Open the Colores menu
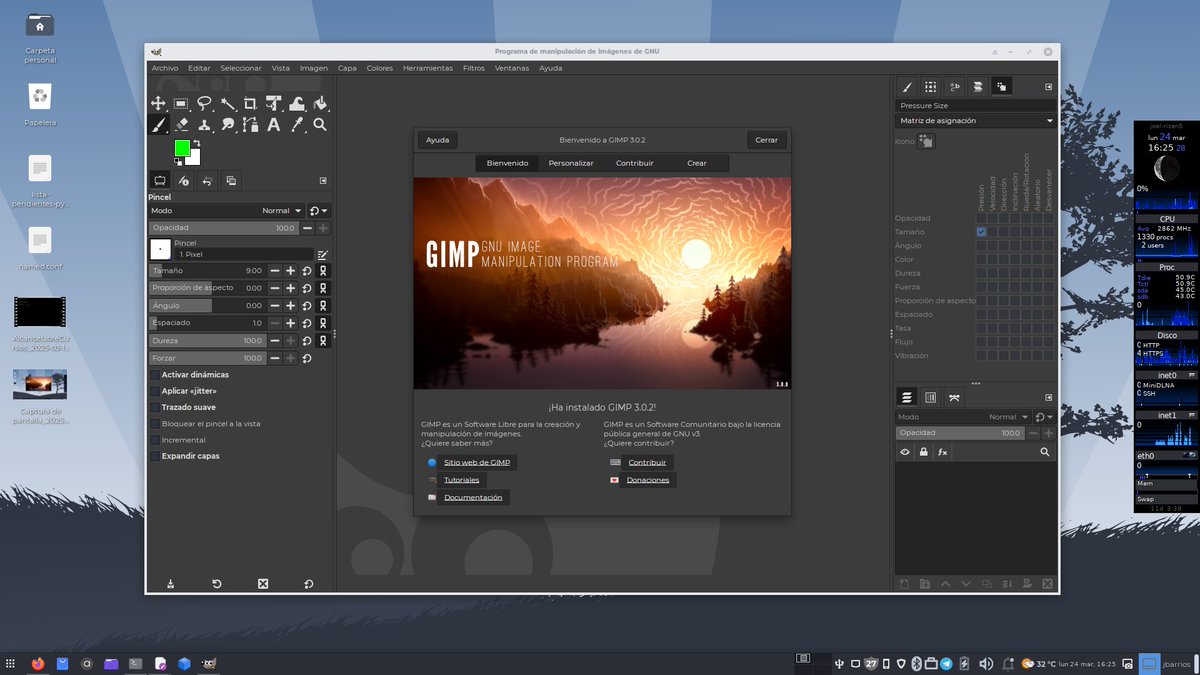The width and height of the screenshot is (1200, 675). (380, 68)
